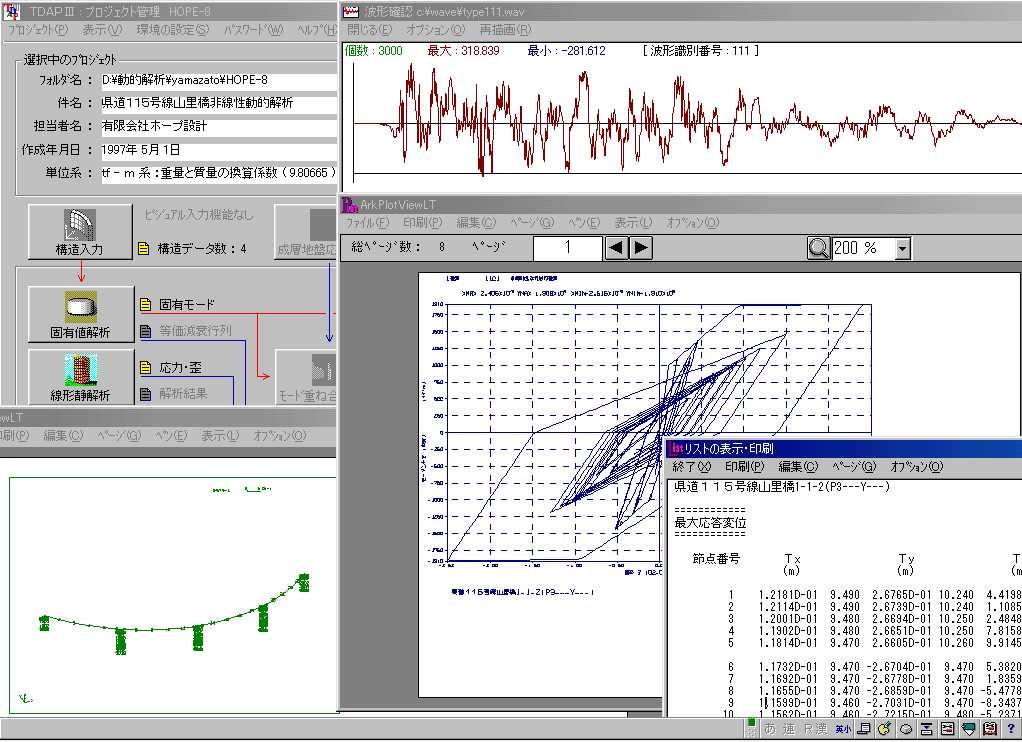Image resolution: width=1022 pixels, height=742 pixels.
Task: Click the 200 % zoom value field
Action: click(863, 248)
